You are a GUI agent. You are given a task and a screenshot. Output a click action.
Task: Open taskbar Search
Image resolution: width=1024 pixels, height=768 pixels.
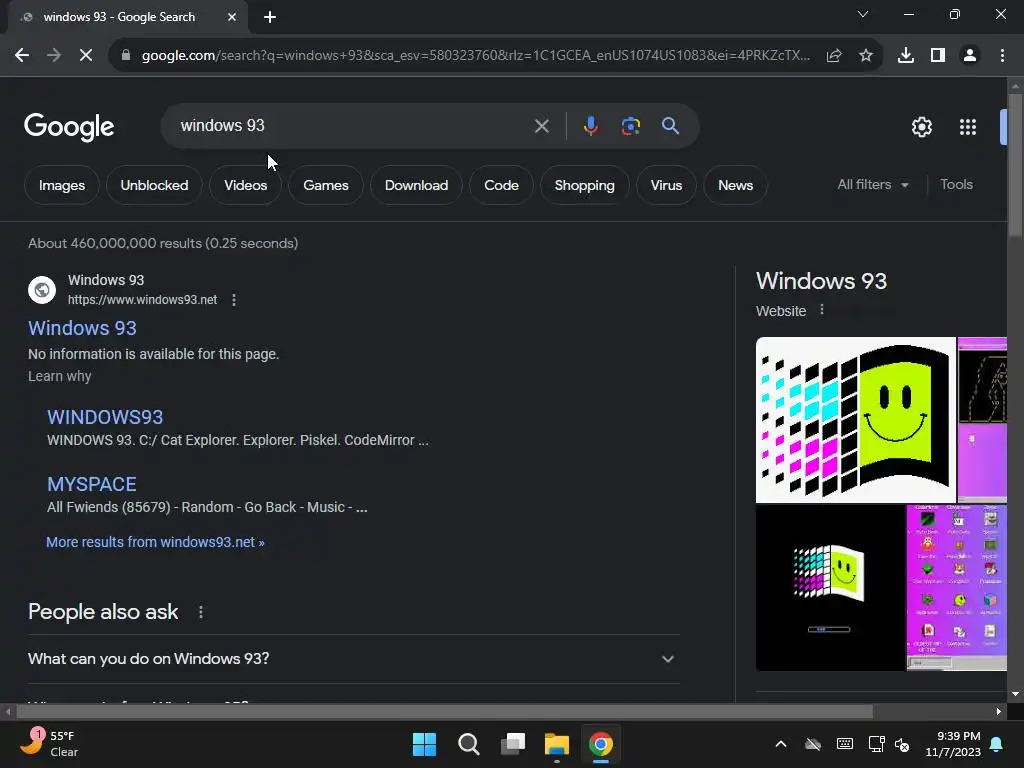(x=468, y=744)
